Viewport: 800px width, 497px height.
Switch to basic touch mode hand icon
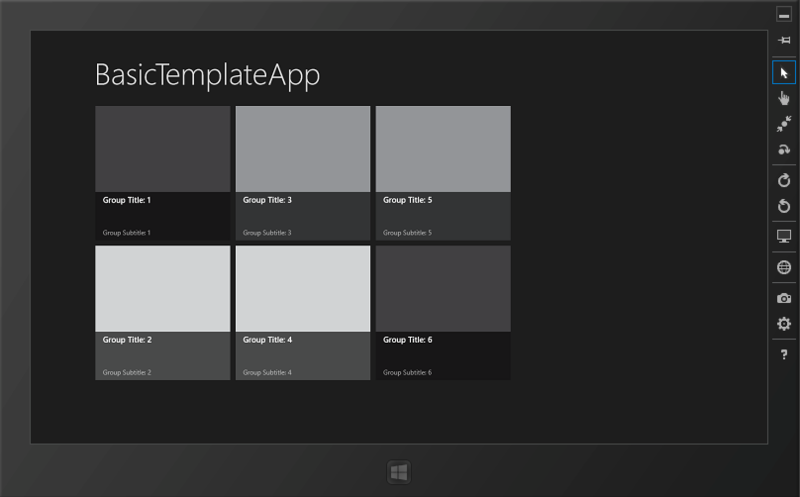784,98
